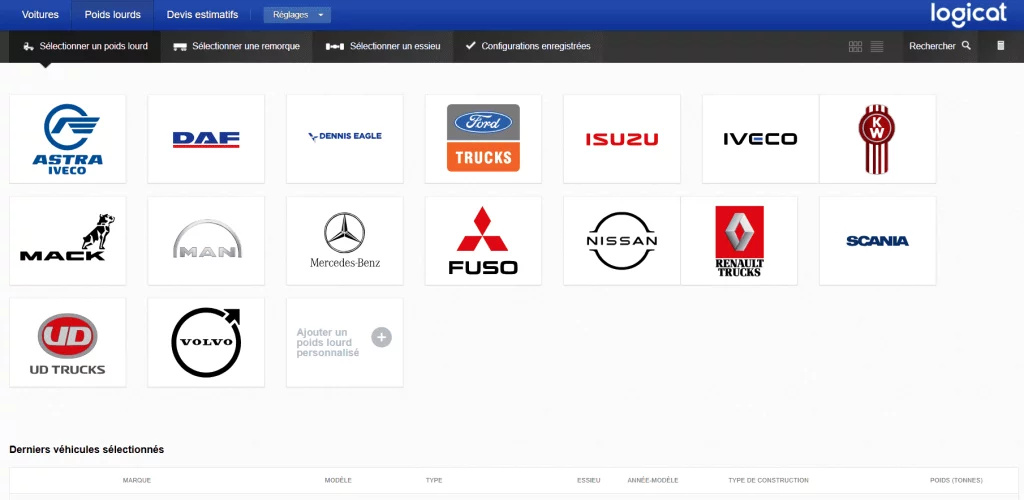Open Sélectionner une remorque section
Viewport: 1024px width, 500px height.
[236, 46]
